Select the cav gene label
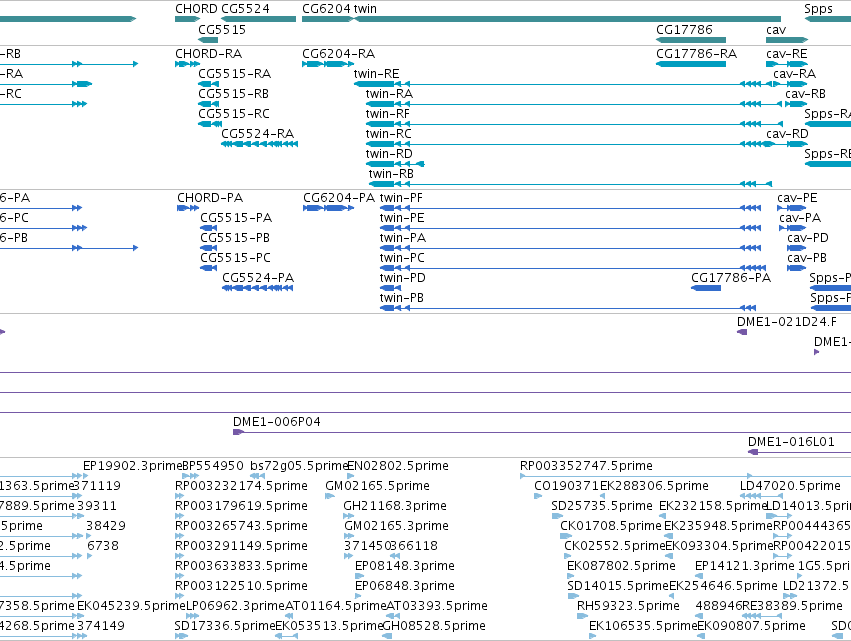This screenshot has width=851, height=641. coord(776,30)
